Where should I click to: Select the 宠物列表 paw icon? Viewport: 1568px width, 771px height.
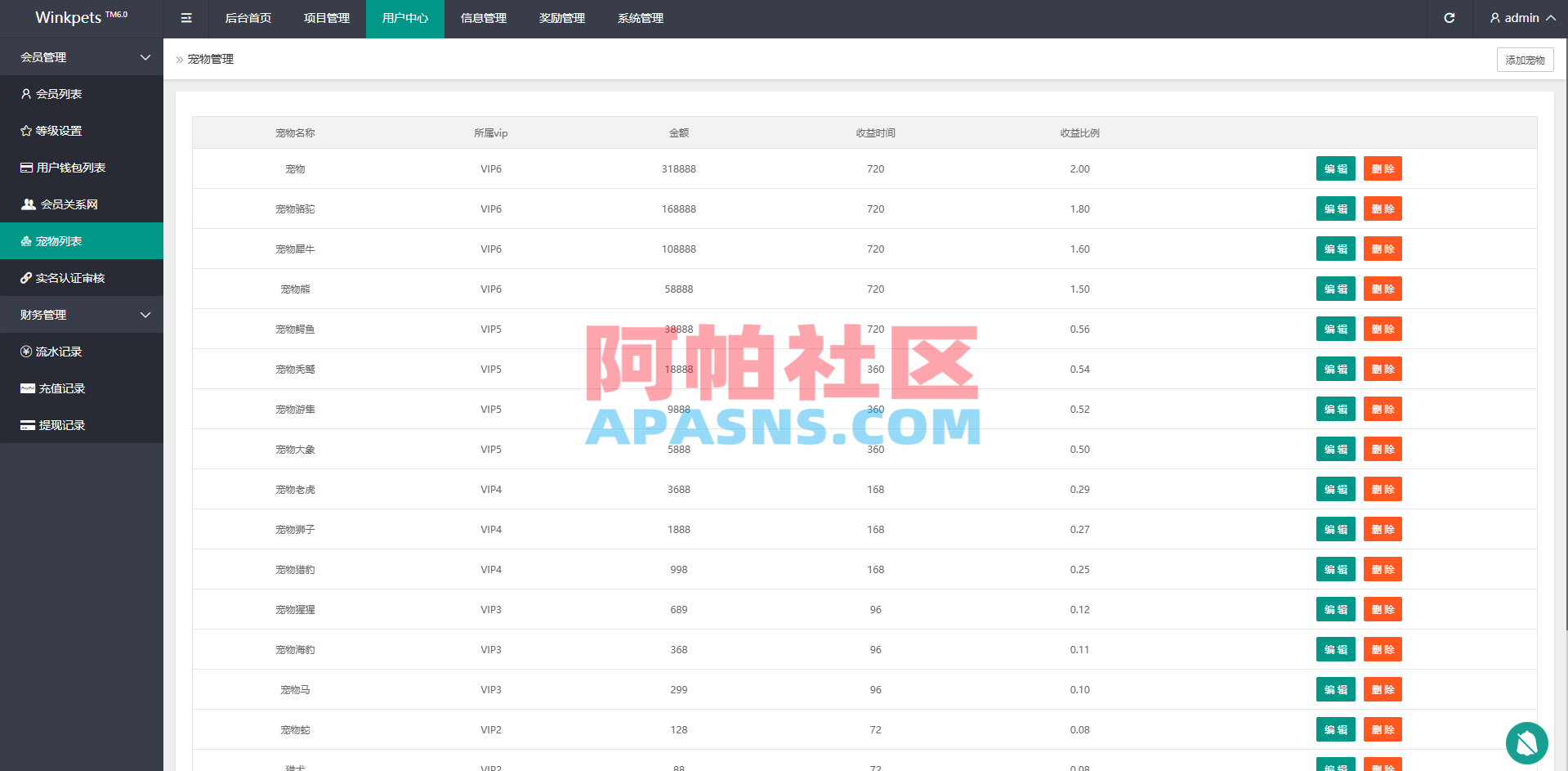tap(27, 240)
